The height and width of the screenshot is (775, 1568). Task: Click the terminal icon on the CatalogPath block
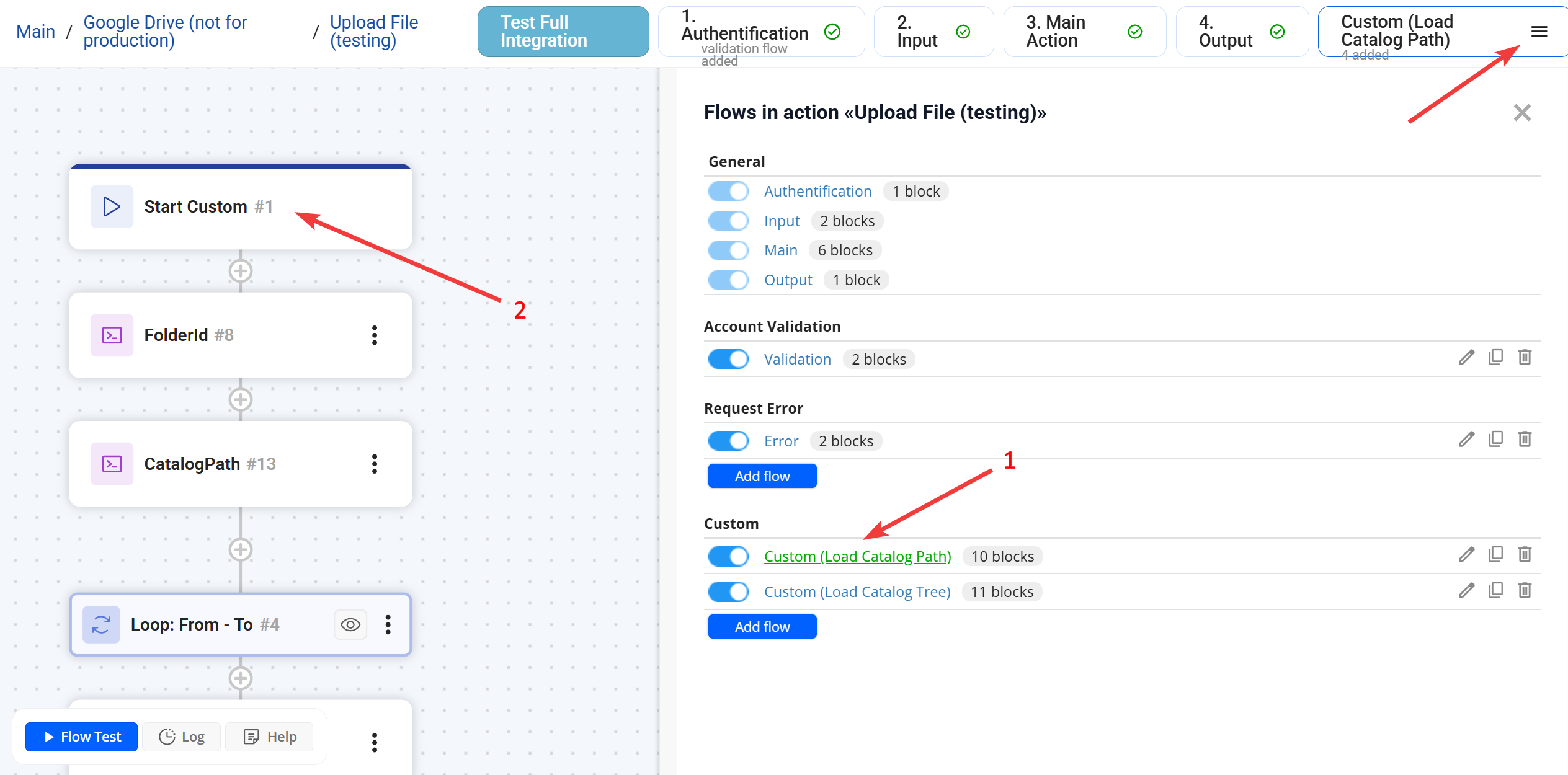coord(112,463)
